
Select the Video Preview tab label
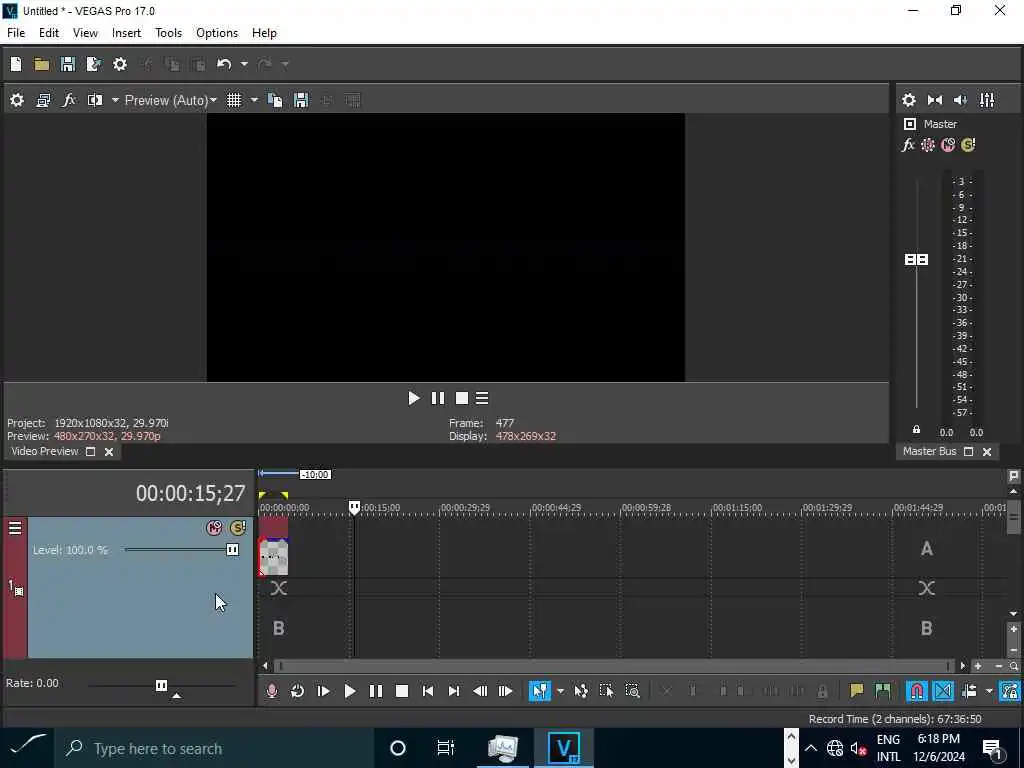(44, 451)
